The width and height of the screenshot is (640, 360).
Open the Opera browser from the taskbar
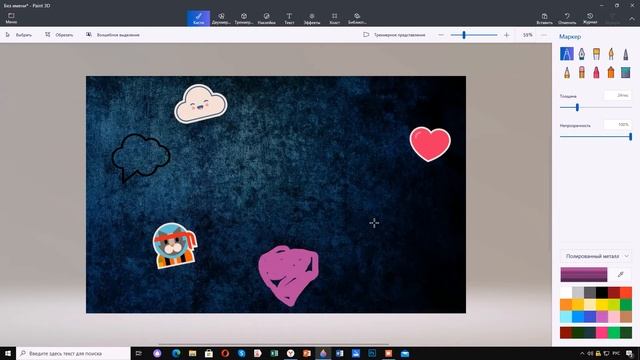[x=225, y=353]
